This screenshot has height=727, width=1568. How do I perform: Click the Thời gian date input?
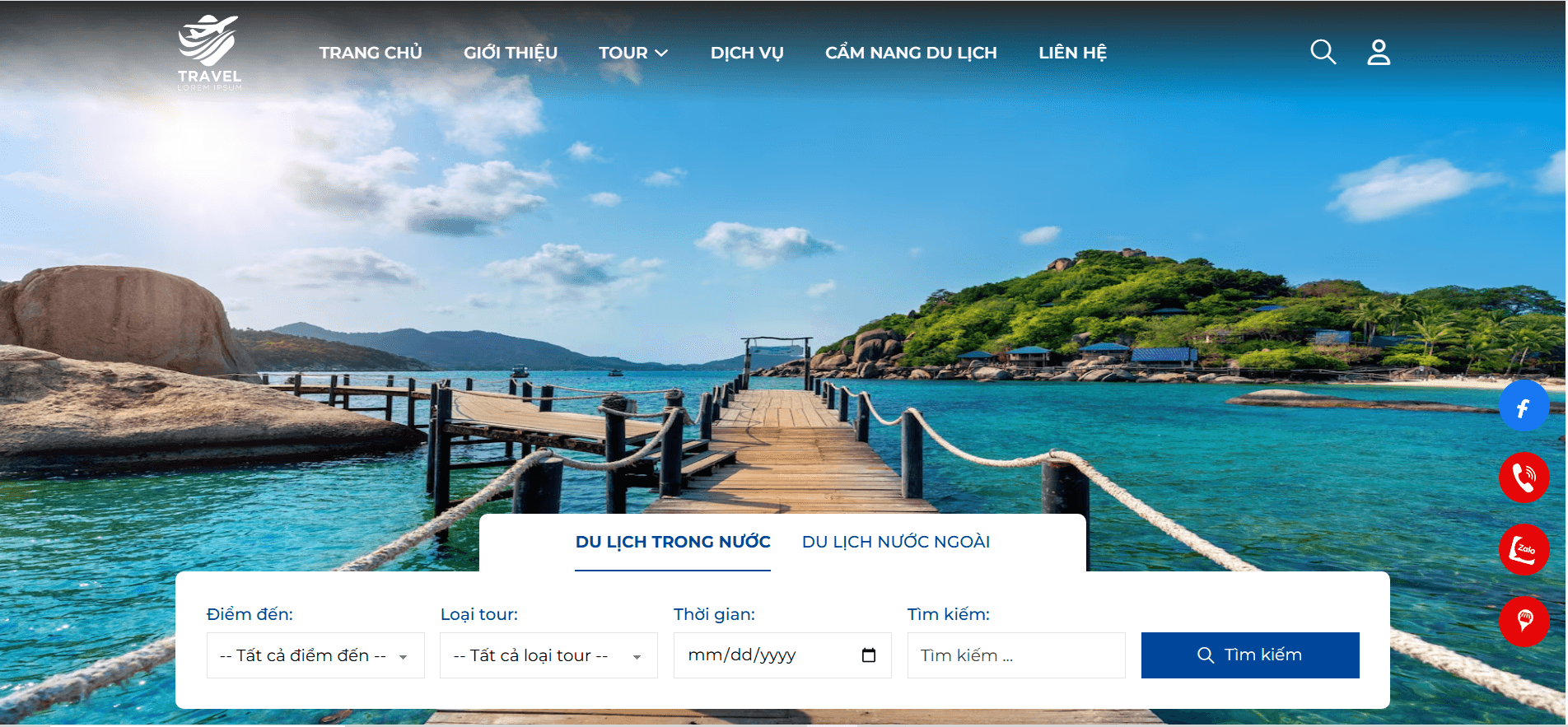tap(782, 655)
